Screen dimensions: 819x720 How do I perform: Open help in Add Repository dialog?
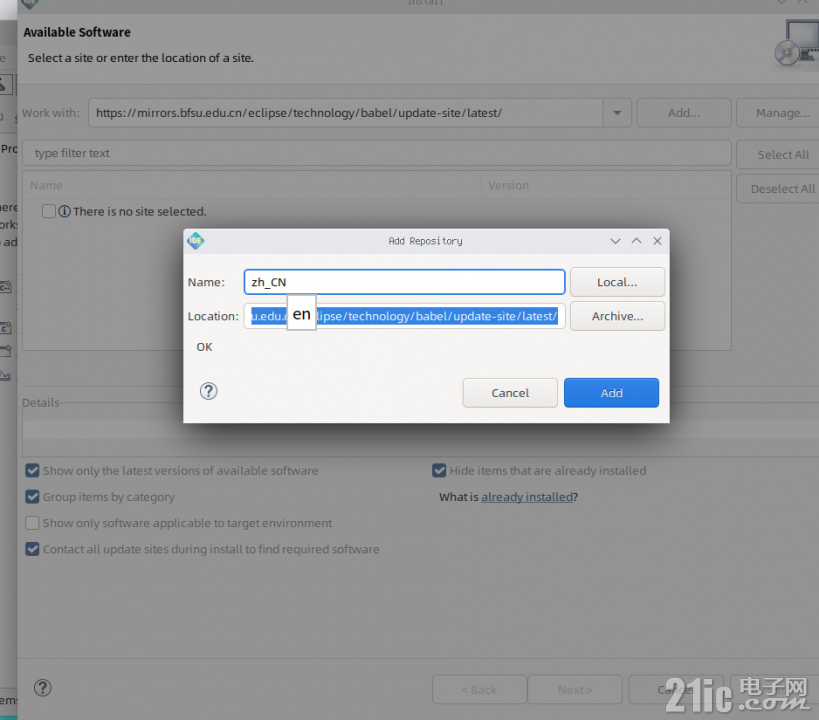coord(208,391)
